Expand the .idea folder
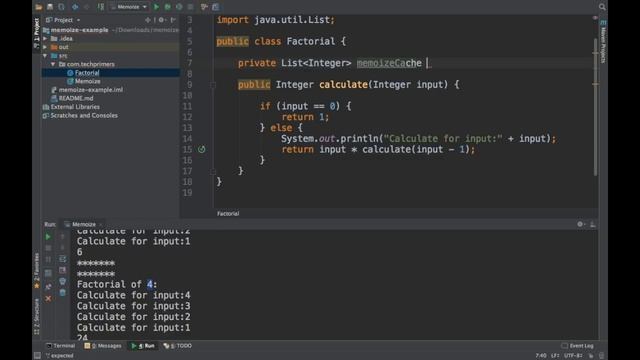 (45, 38)
